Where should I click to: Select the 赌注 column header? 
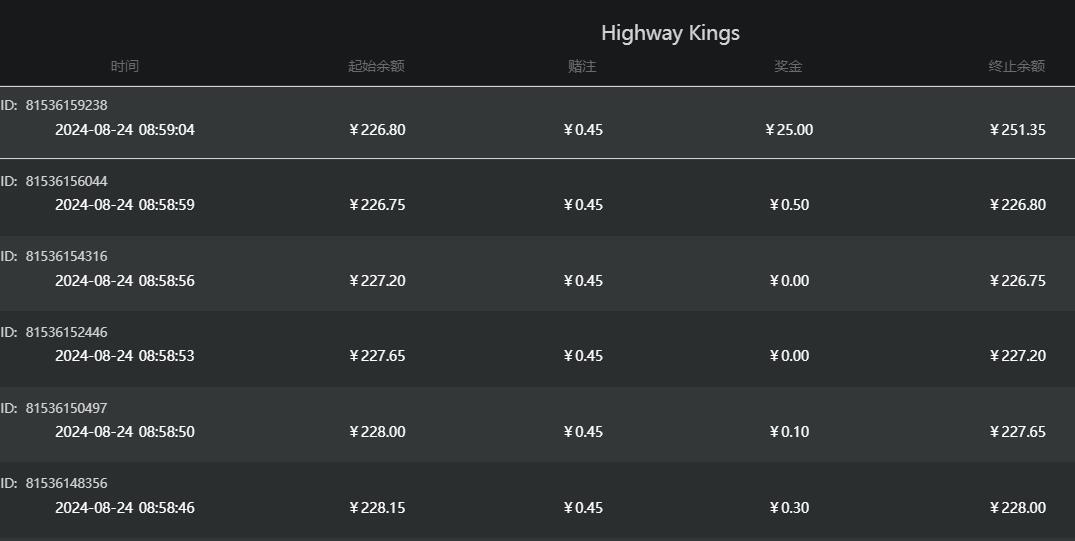(582, 66)
